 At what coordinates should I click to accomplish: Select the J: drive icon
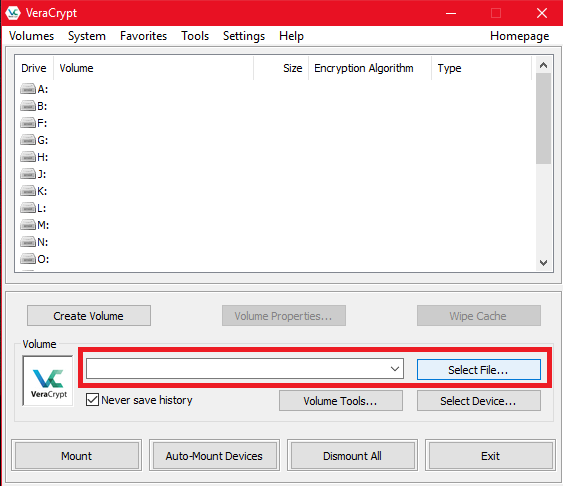click(28, 174)
